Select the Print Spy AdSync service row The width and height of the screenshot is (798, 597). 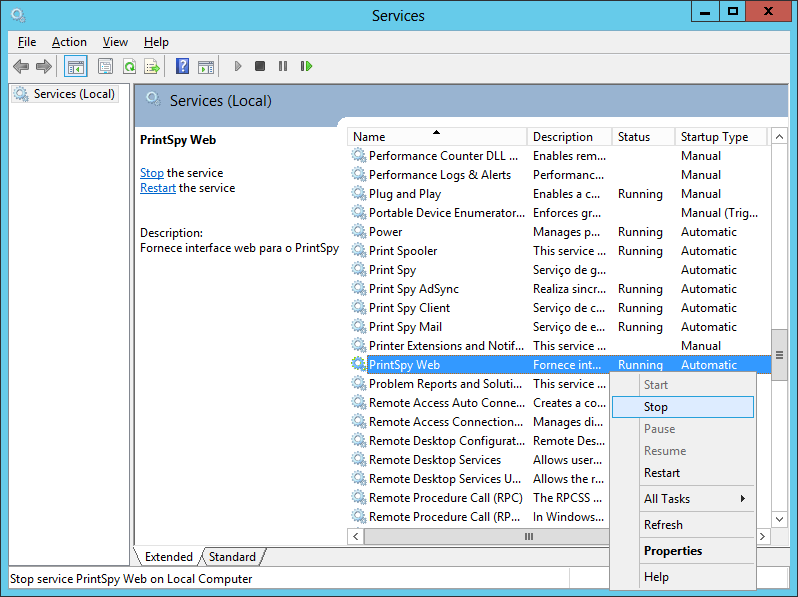coord(559,289)
